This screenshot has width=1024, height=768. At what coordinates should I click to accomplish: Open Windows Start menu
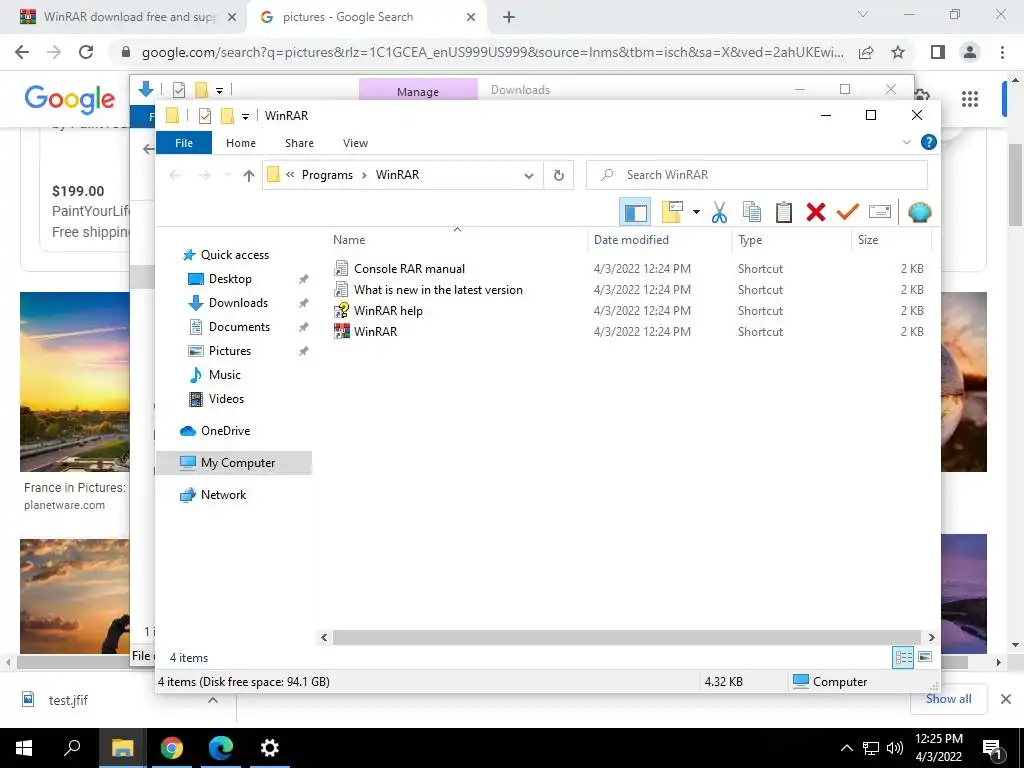pyautogui.click(x=24, y=748)
